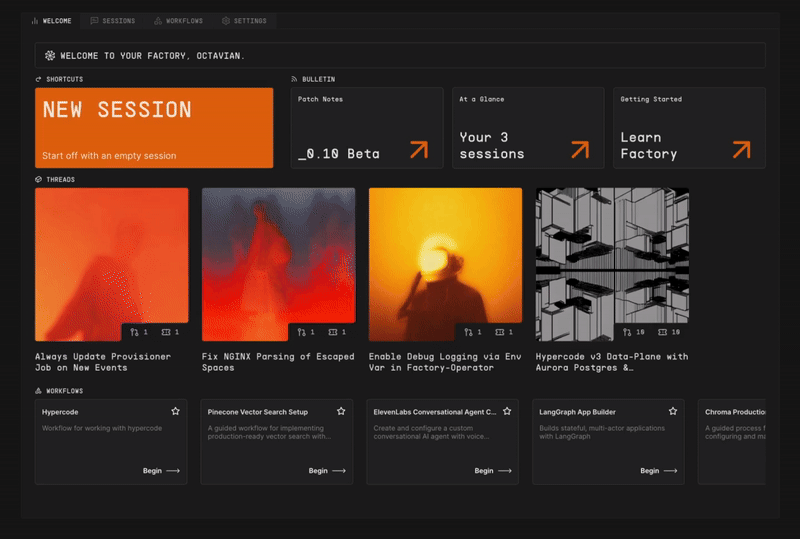This screenshot has width=800, height=539.
Task: Favorite the Pinecone Vector Search Setup workflow
Action: point(341,411)
